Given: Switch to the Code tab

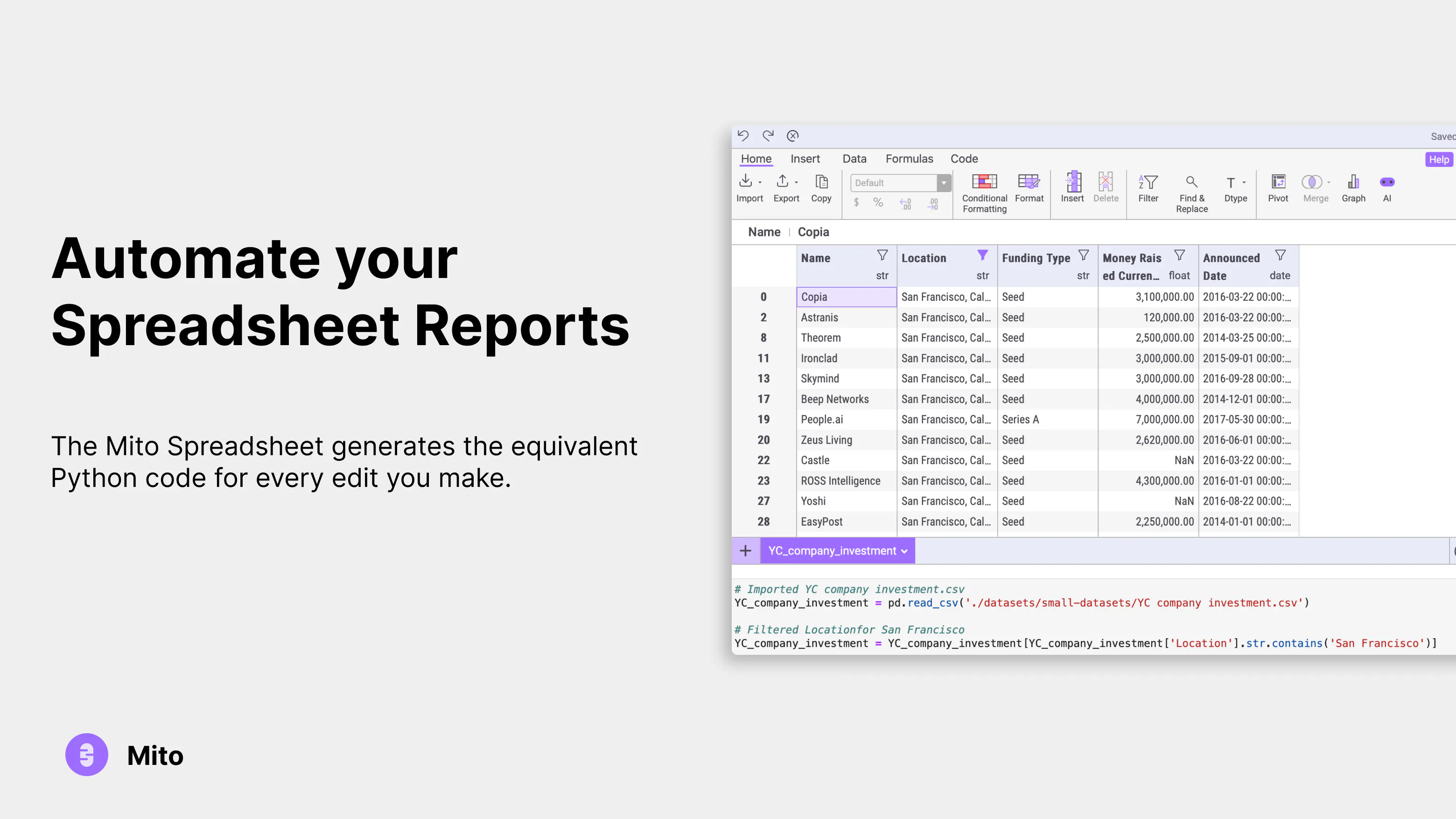Looking at the screenshot, I should (x=964, y=159).
